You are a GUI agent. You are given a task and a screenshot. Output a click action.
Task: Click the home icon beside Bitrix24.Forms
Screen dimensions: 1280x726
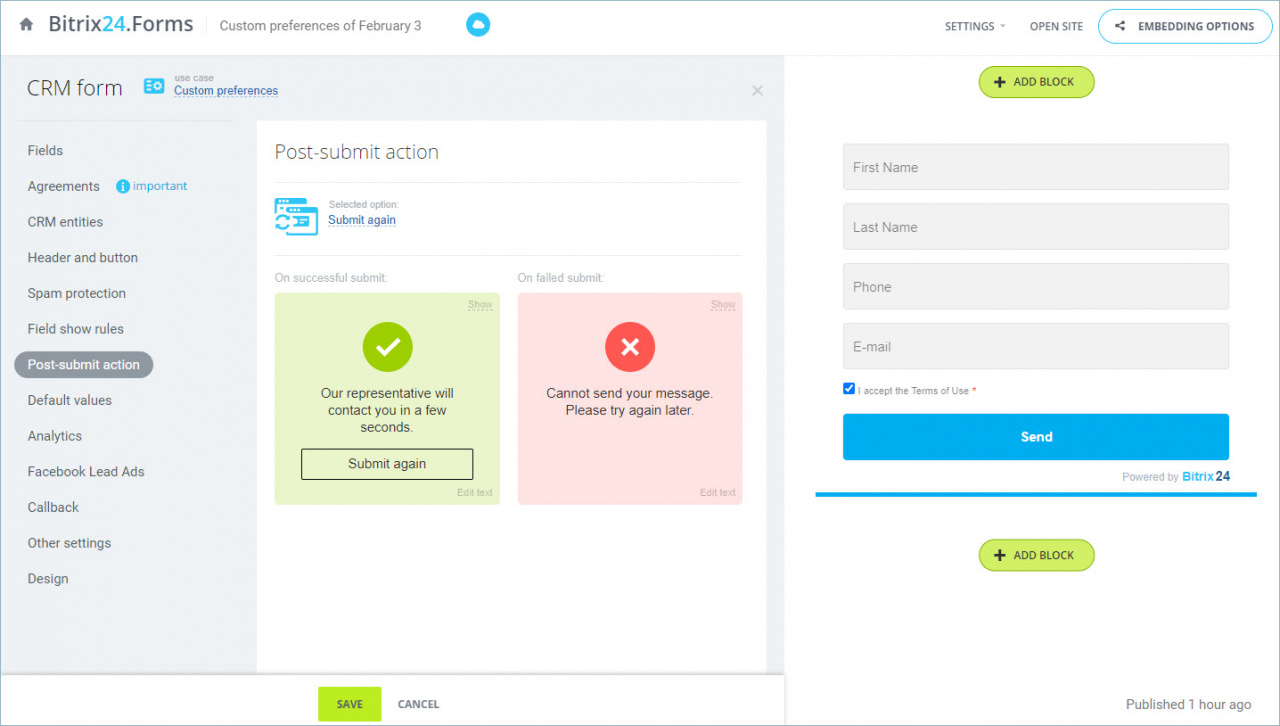point(26,25)
